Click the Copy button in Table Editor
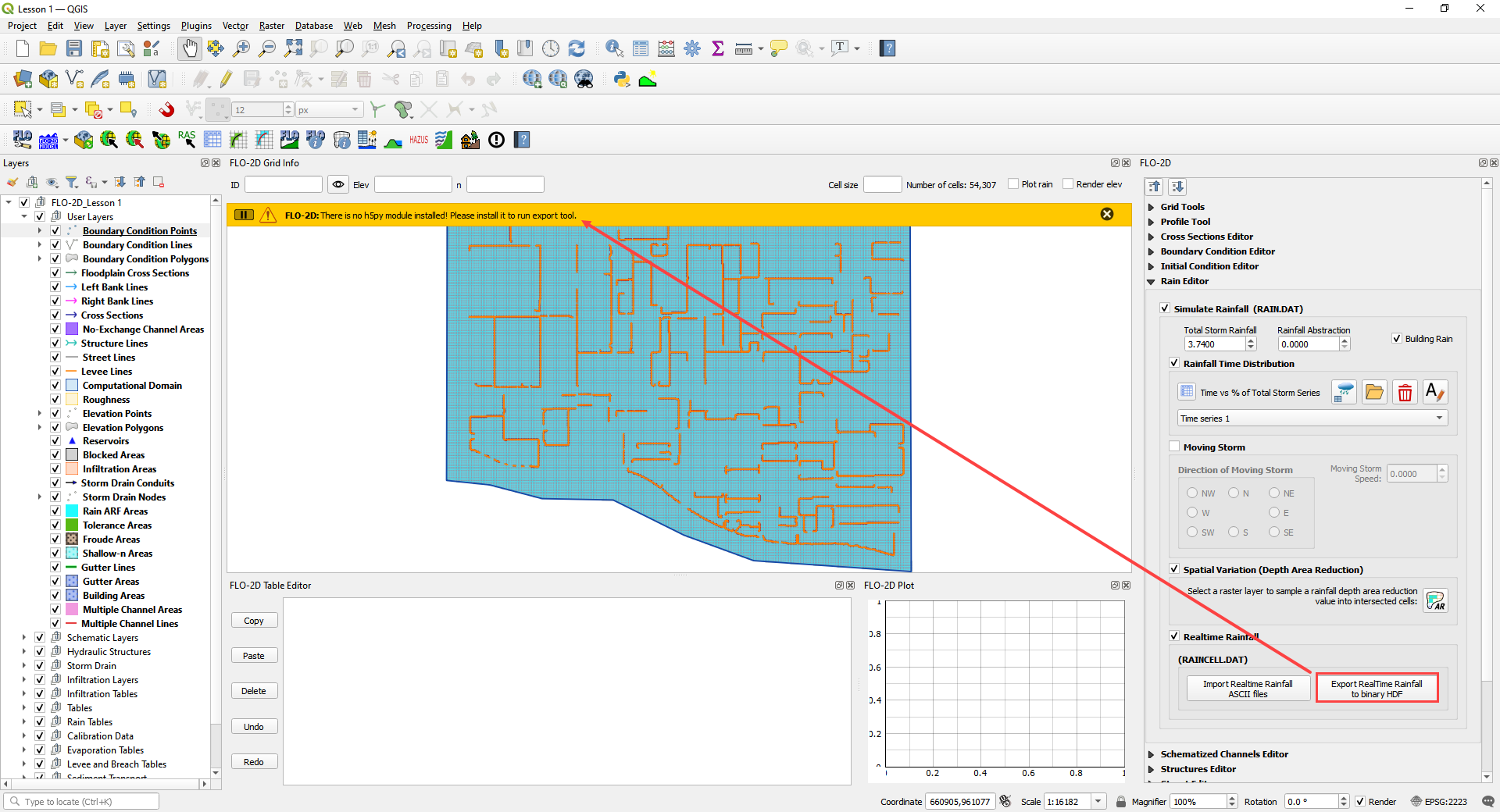The height and width of the screenshot is (812, 1500). pyautogui.click(x=253, y=620)
